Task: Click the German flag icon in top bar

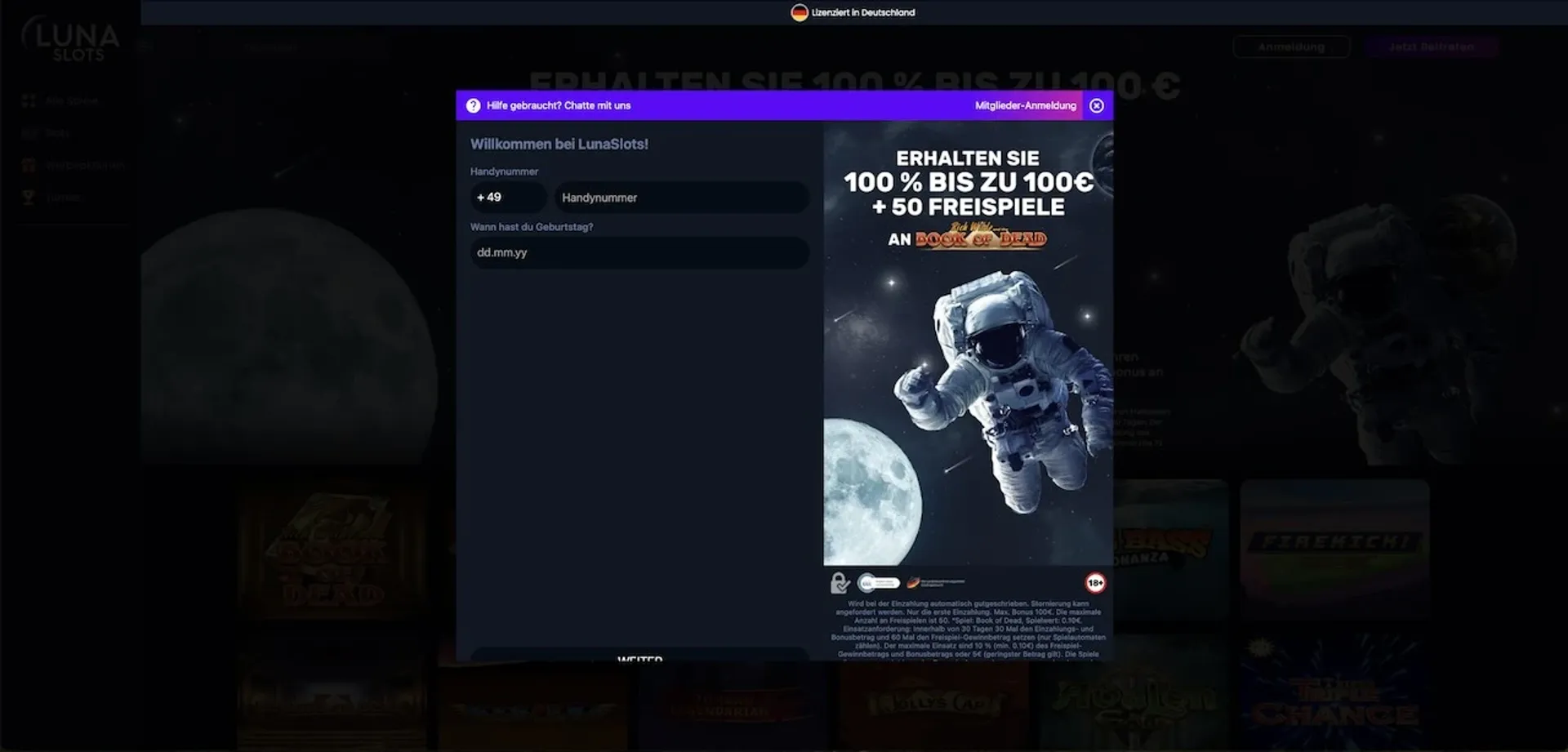Action: click(x=799, y=12)
